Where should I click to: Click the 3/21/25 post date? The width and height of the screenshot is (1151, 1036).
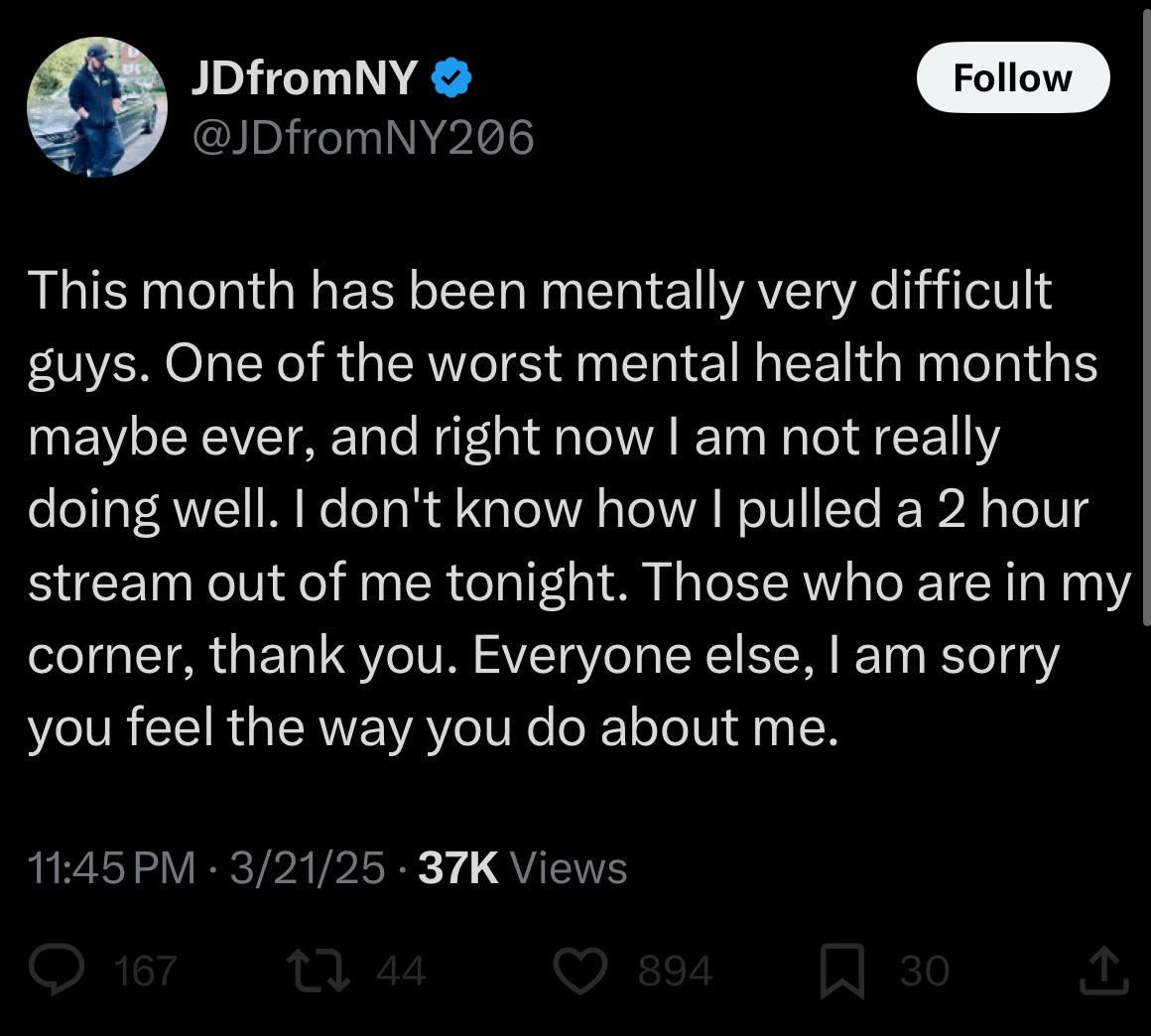coord(307,868)
